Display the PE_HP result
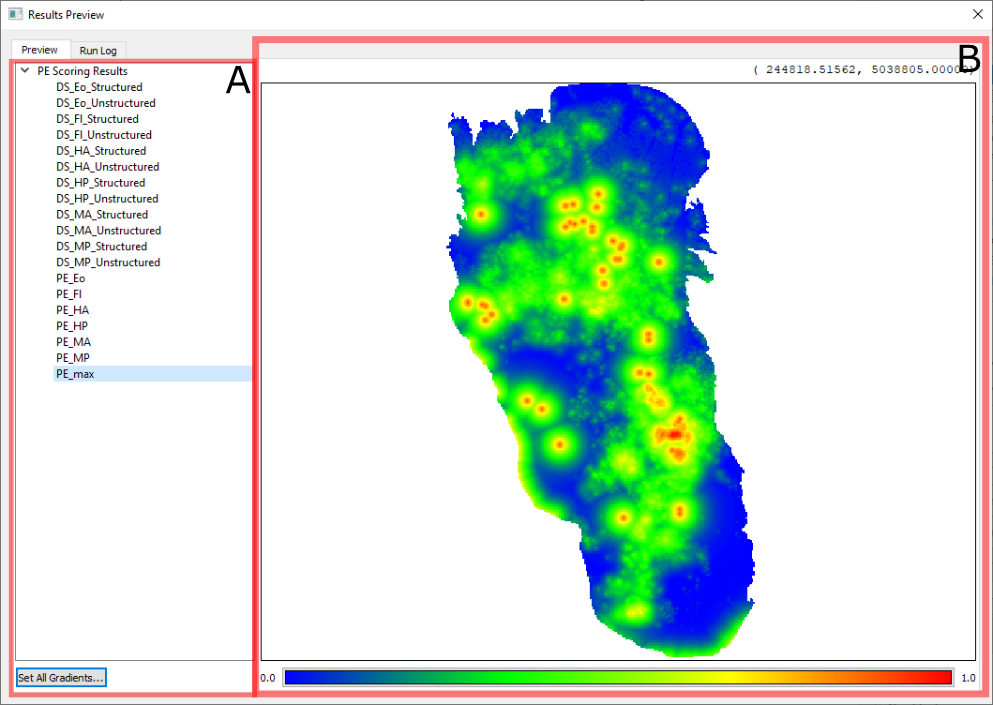This screenshot has height=705, width=993. (72, 326)
